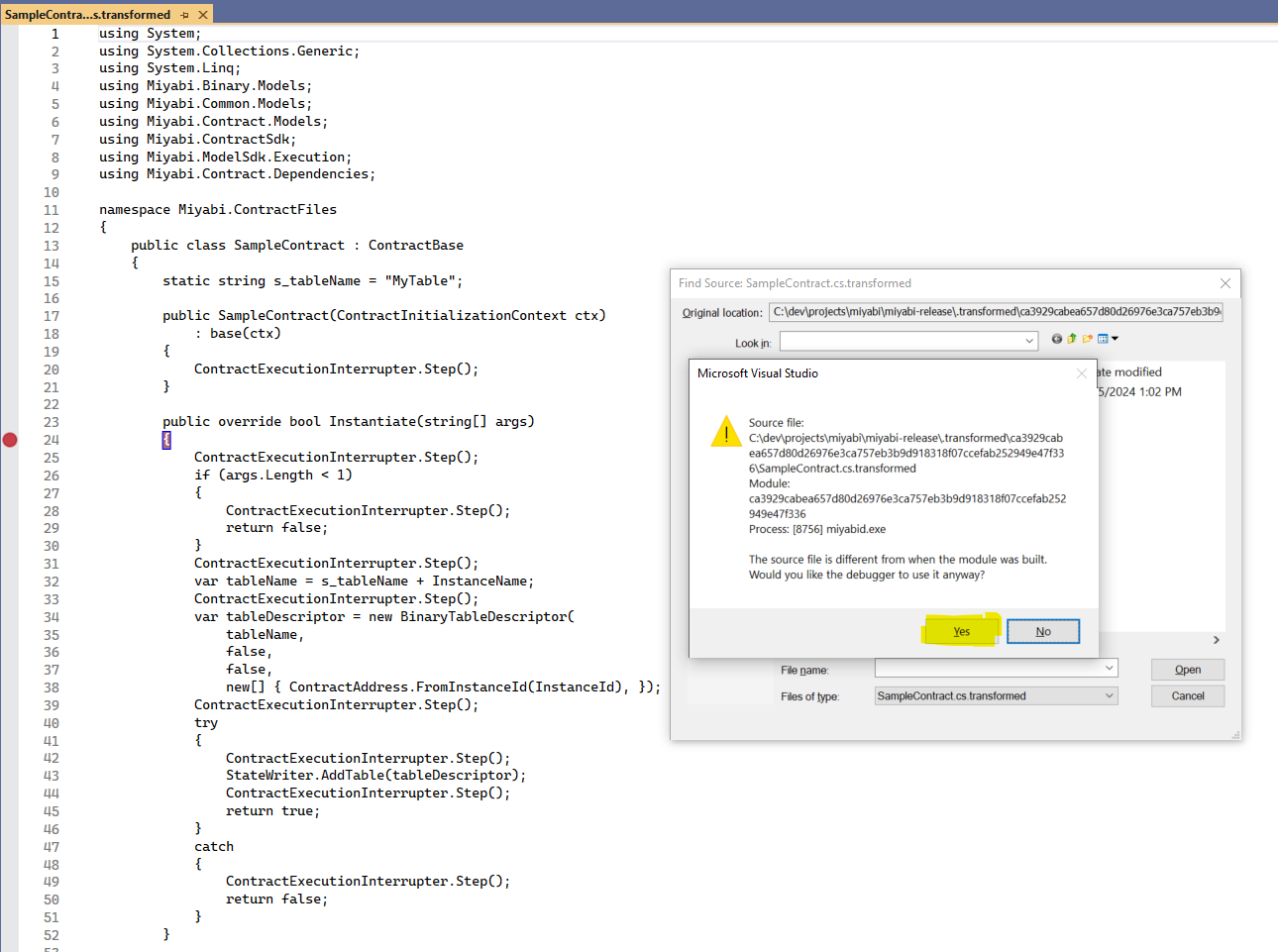Click the highlighted opening brace on line 24
This screenshot has width=1278, height=952.
click(x=166, y=440)
